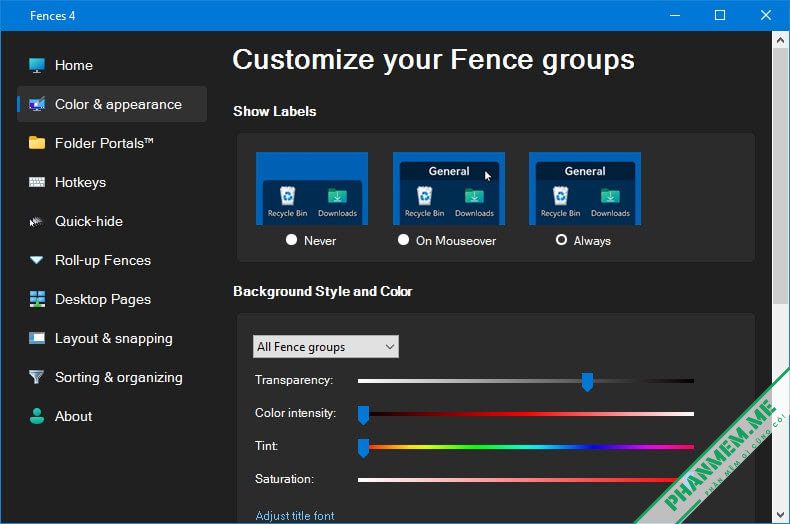Select the Always labels radio button
Screen dimensions: 790x524
click(561, 240)
